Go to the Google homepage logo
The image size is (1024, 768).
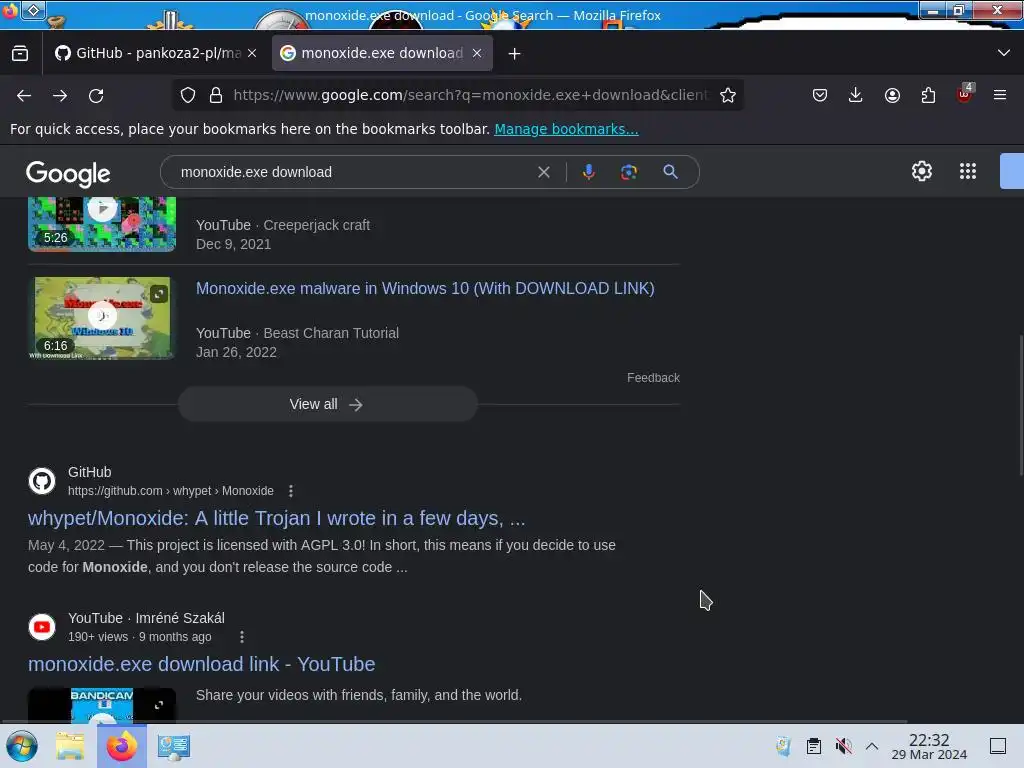(68, 173)
